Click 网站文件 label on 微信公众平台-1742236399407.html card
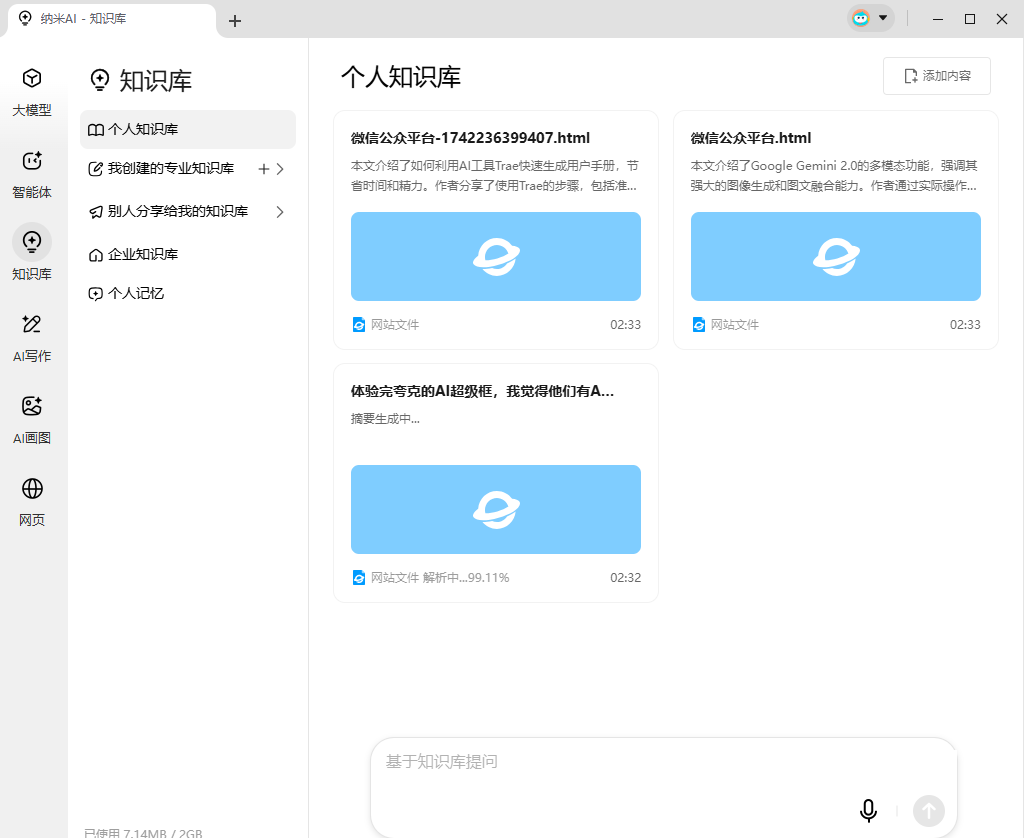This screenshot has height=838, width=1024. (x=395, y=325)
